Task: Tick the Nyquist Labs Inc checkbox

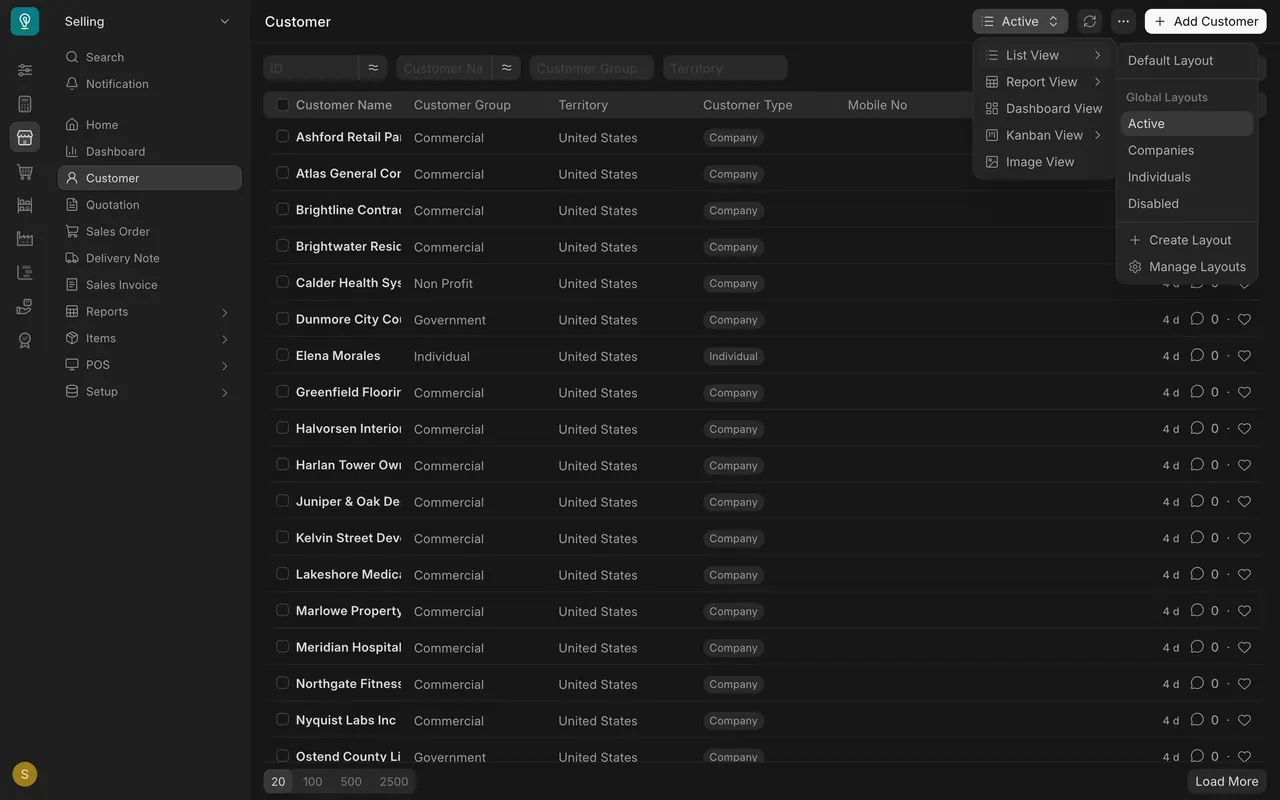Action: tap(282, 719)
